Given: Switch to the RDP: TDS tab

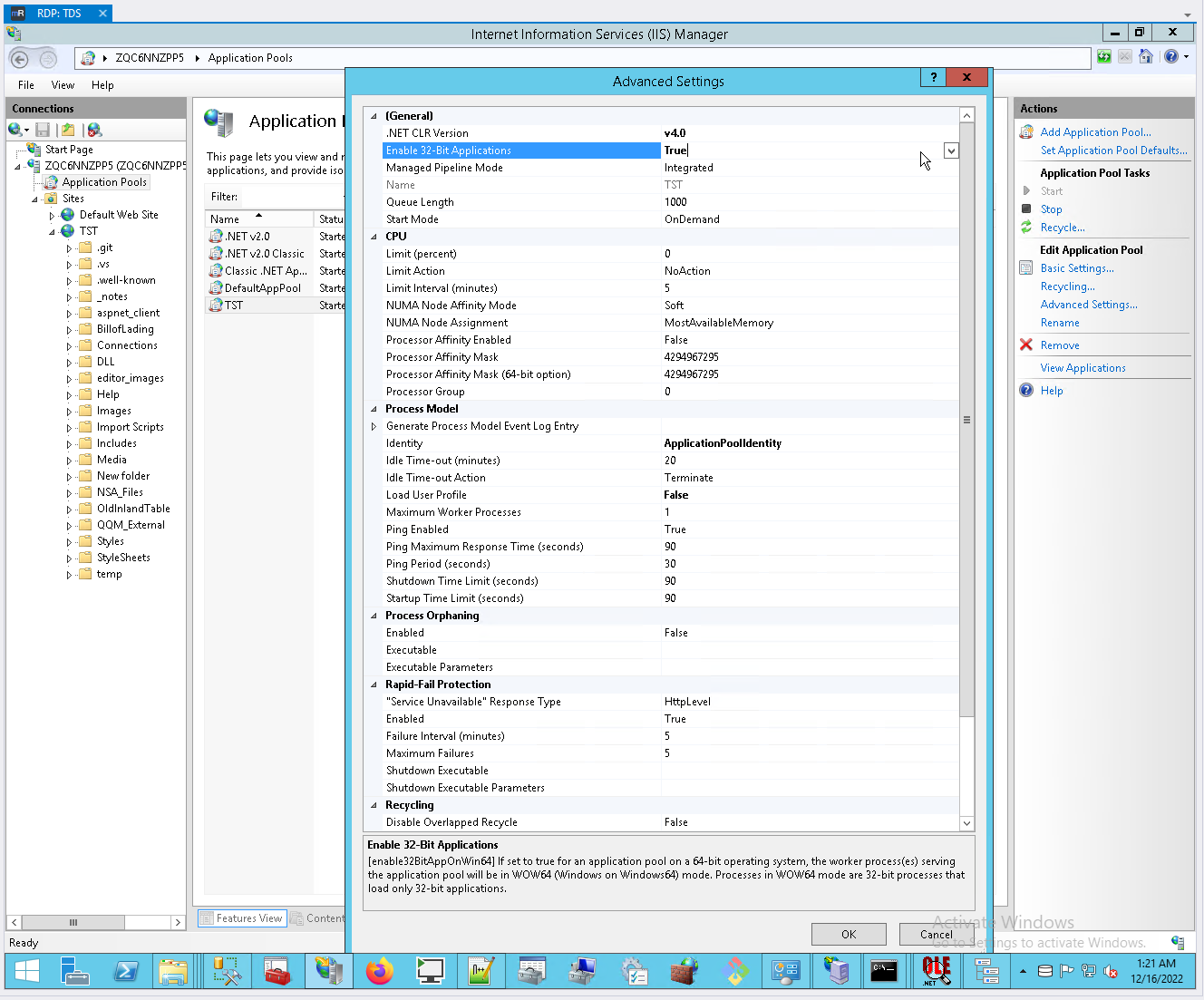Looking at the screenshot, I should click(x=59, y=13).
